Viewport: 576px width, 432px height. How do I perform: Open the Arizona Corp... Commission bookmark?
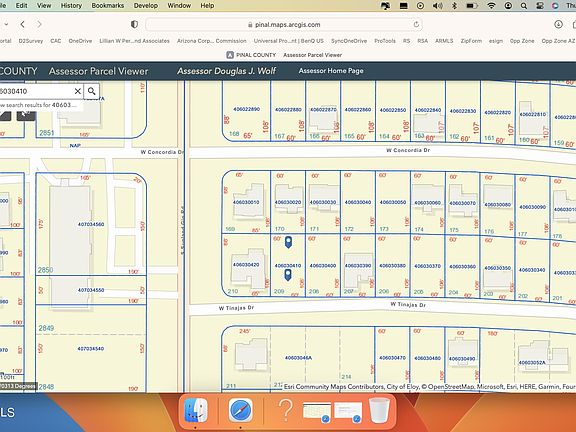pyautogui.click(x=212, y=41)
